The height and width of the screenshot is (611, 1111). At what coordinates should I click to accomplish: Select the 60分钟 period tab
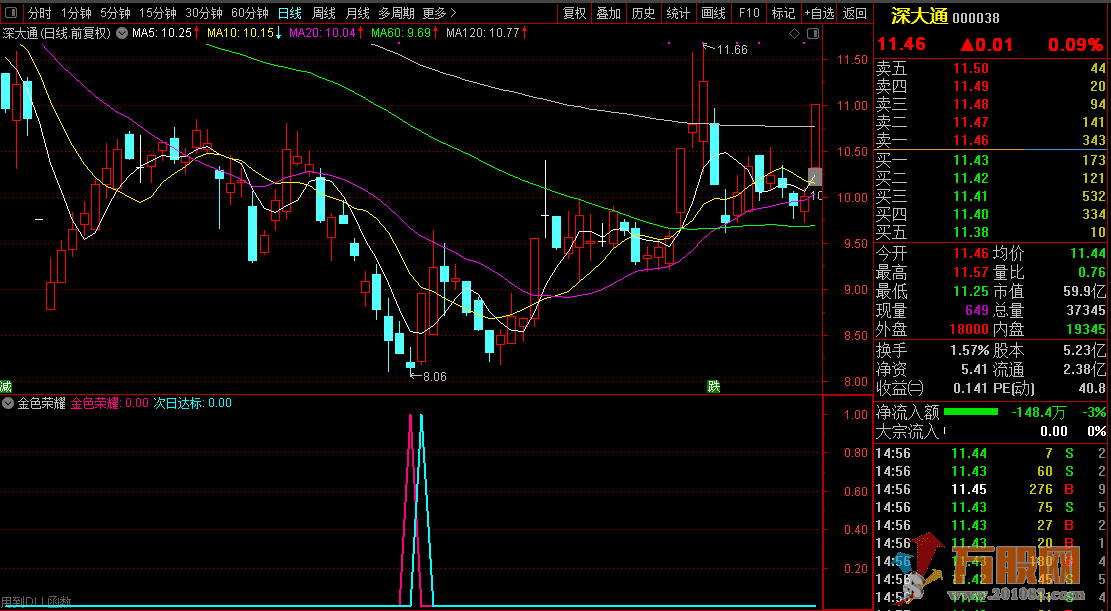pyautogui.click(x=250, y=13)
